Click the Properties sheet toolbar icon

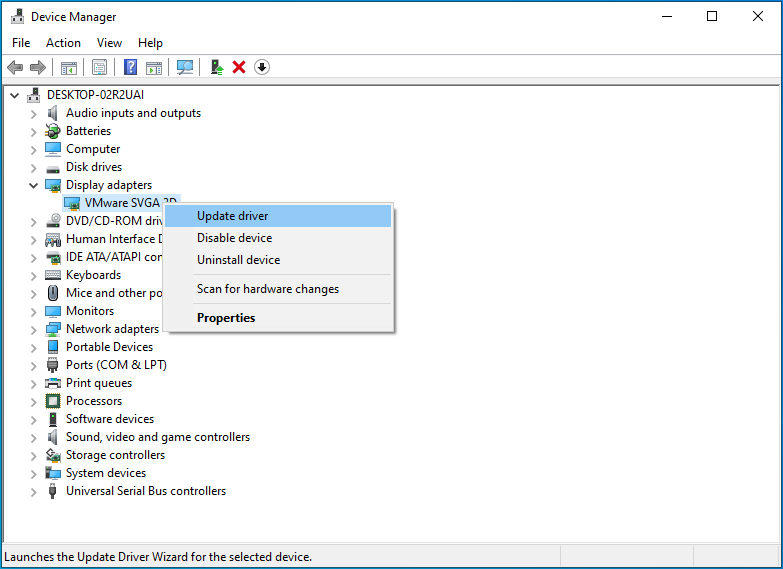click(99, 67)
